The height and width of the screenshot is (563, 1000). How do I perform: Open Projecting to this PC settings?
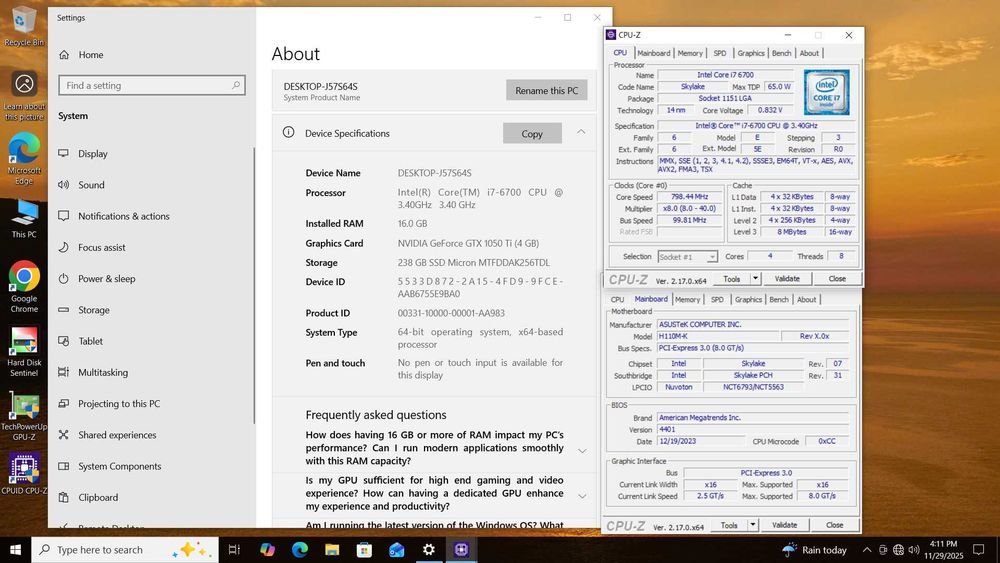(x=151, y=404)
